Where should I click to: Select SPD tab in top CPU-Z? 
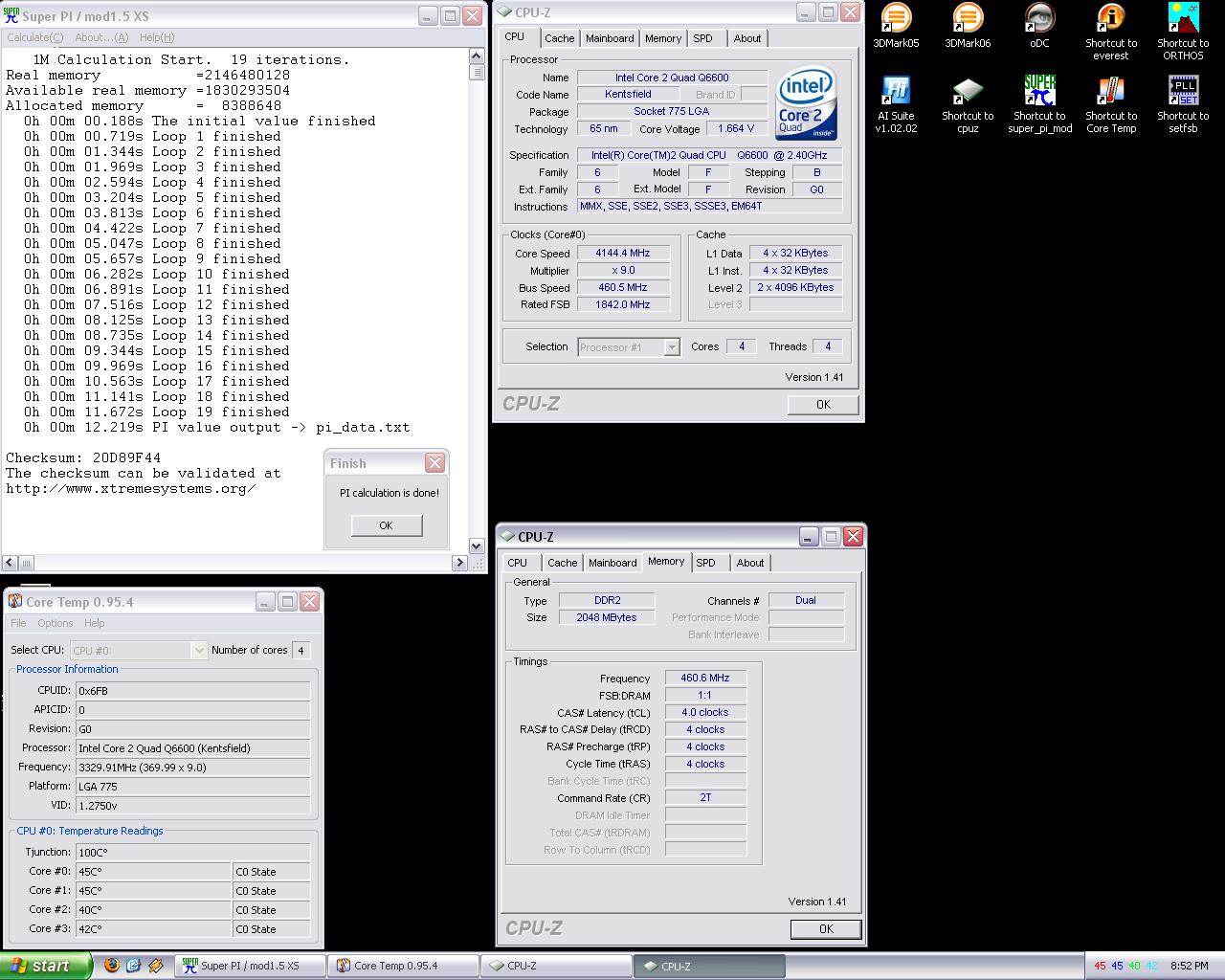point(703,38)
